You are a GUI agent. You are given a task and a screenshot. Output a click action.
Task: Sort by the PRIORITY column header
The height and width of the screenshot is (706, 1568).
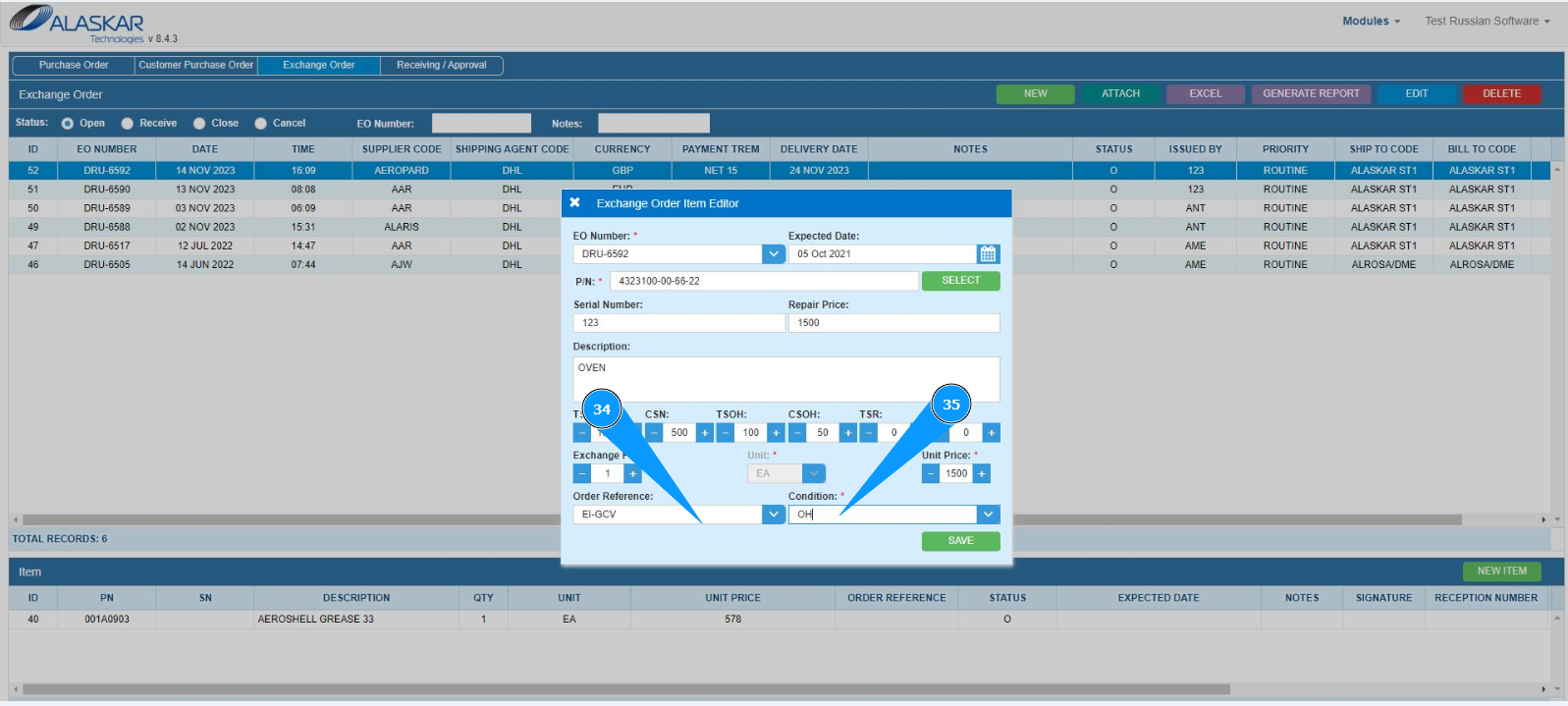point(1285,149)
